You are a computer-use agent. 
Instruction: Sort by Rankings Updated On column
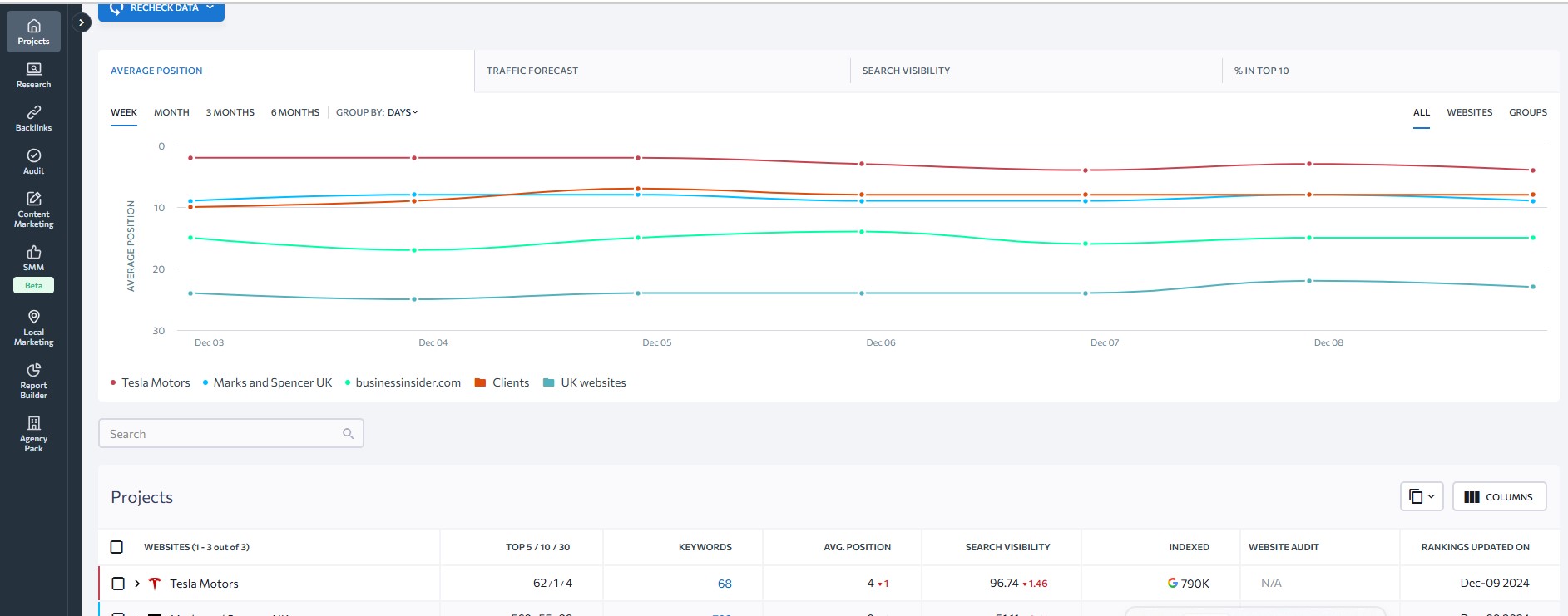1475,547
